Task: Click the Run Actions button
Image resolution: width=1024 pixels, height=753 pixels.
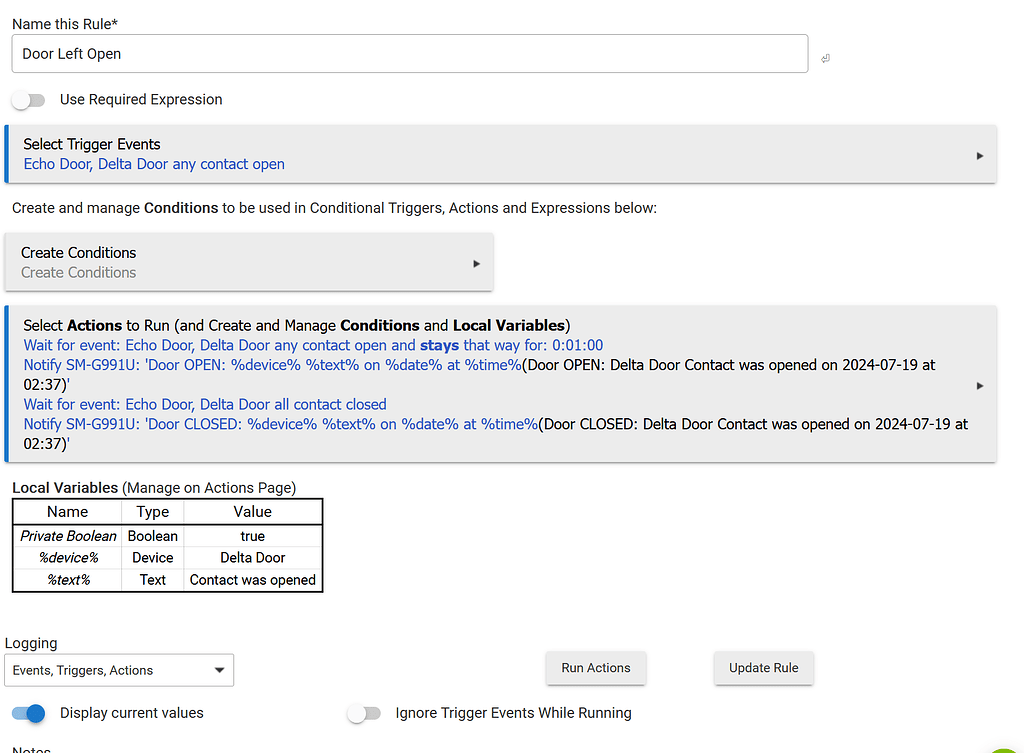Action: 596,668
